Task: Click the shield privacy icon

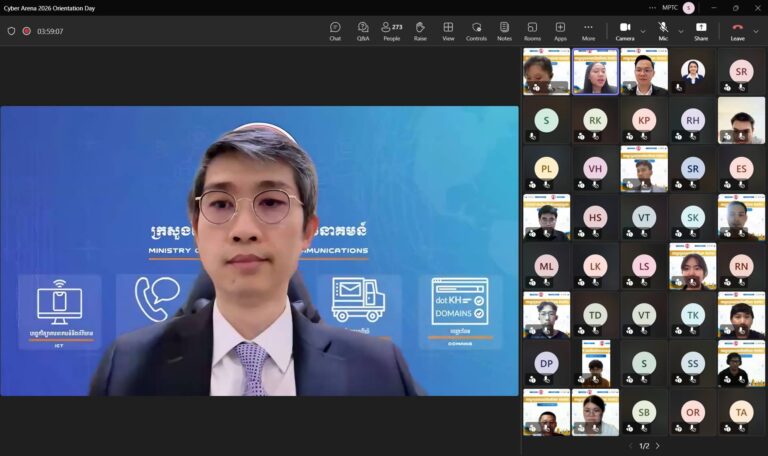Action: pyautogui.click(x=11, y=31)
